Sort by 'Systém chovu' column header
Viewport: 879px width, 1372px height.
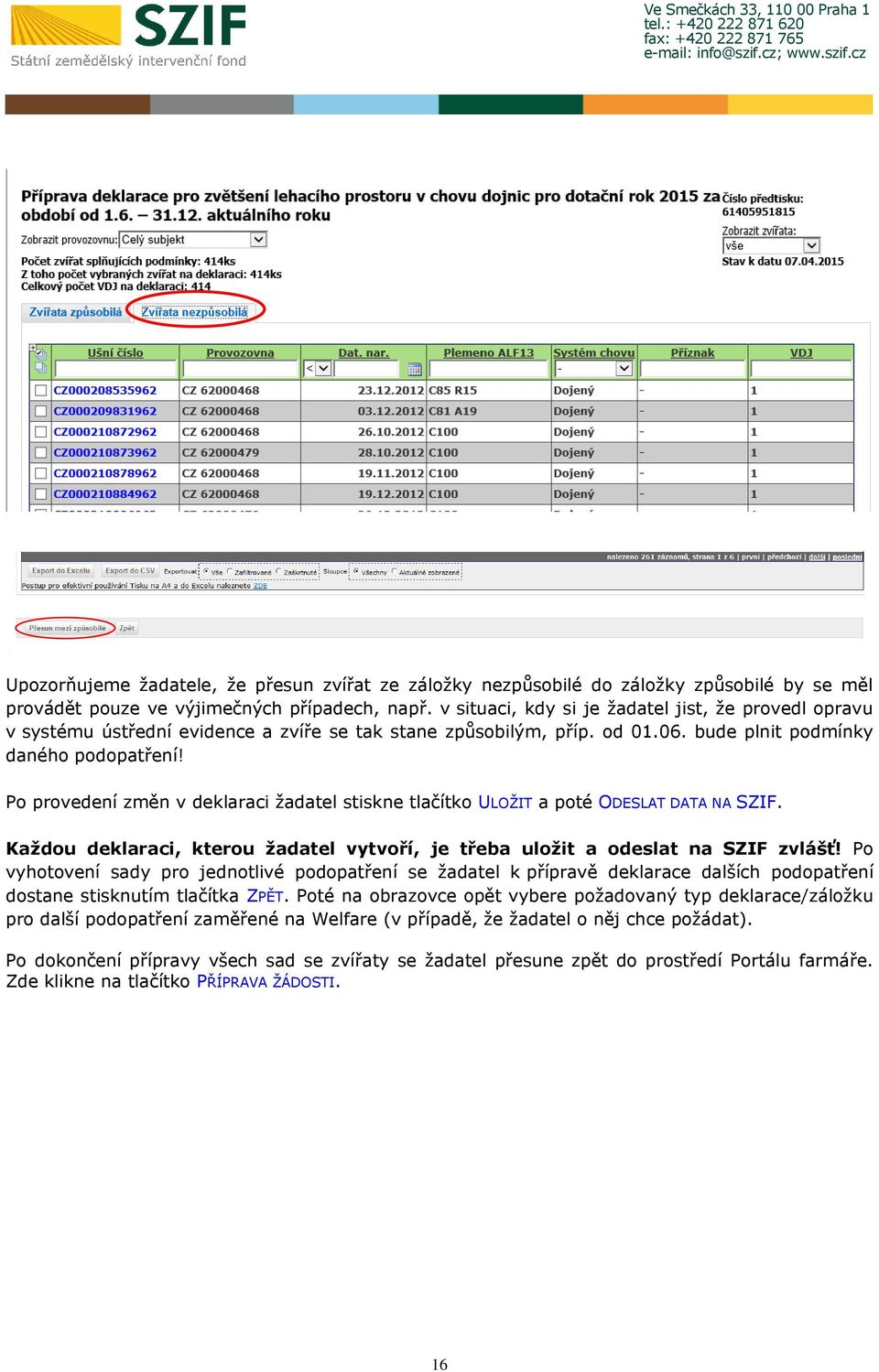click(x=593, y=352)
